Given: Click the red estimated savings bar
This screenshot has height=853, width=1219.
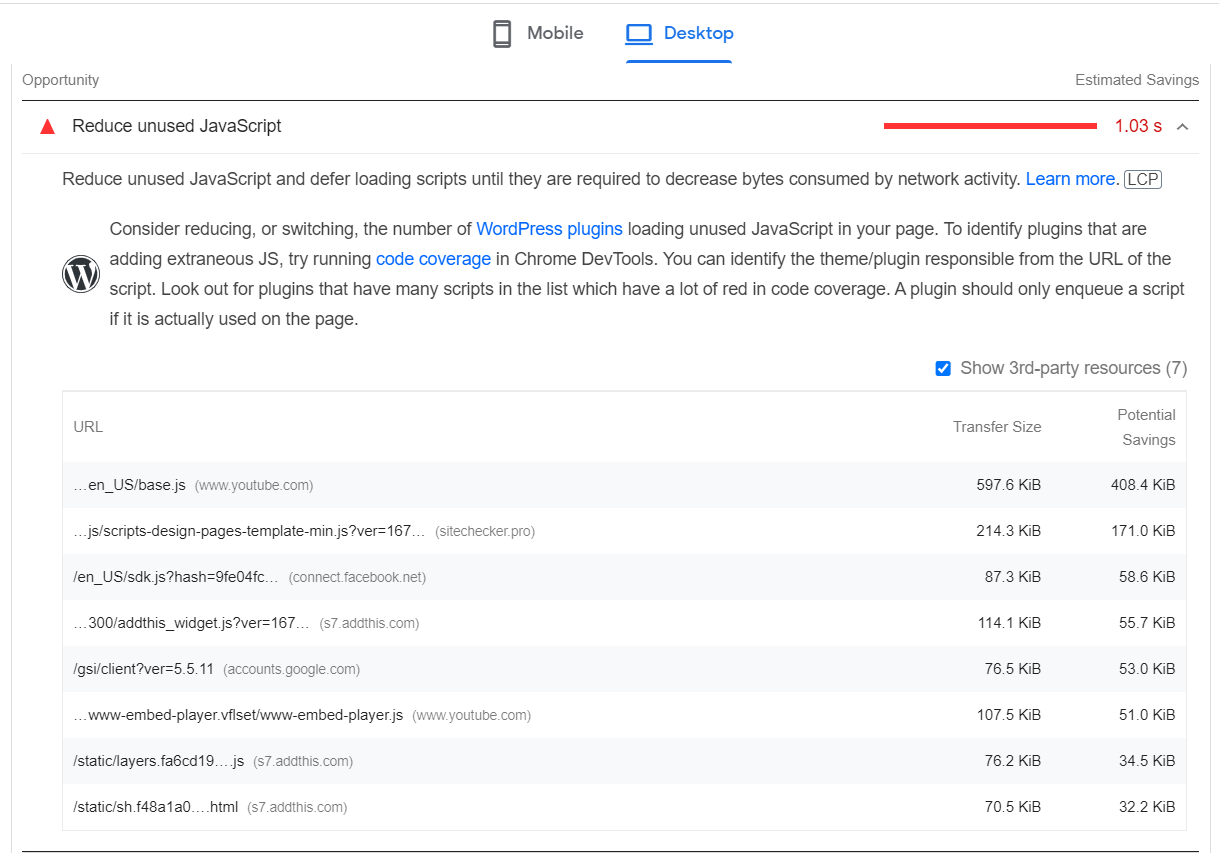Looking at the screenshot, I should coord(989,126).
